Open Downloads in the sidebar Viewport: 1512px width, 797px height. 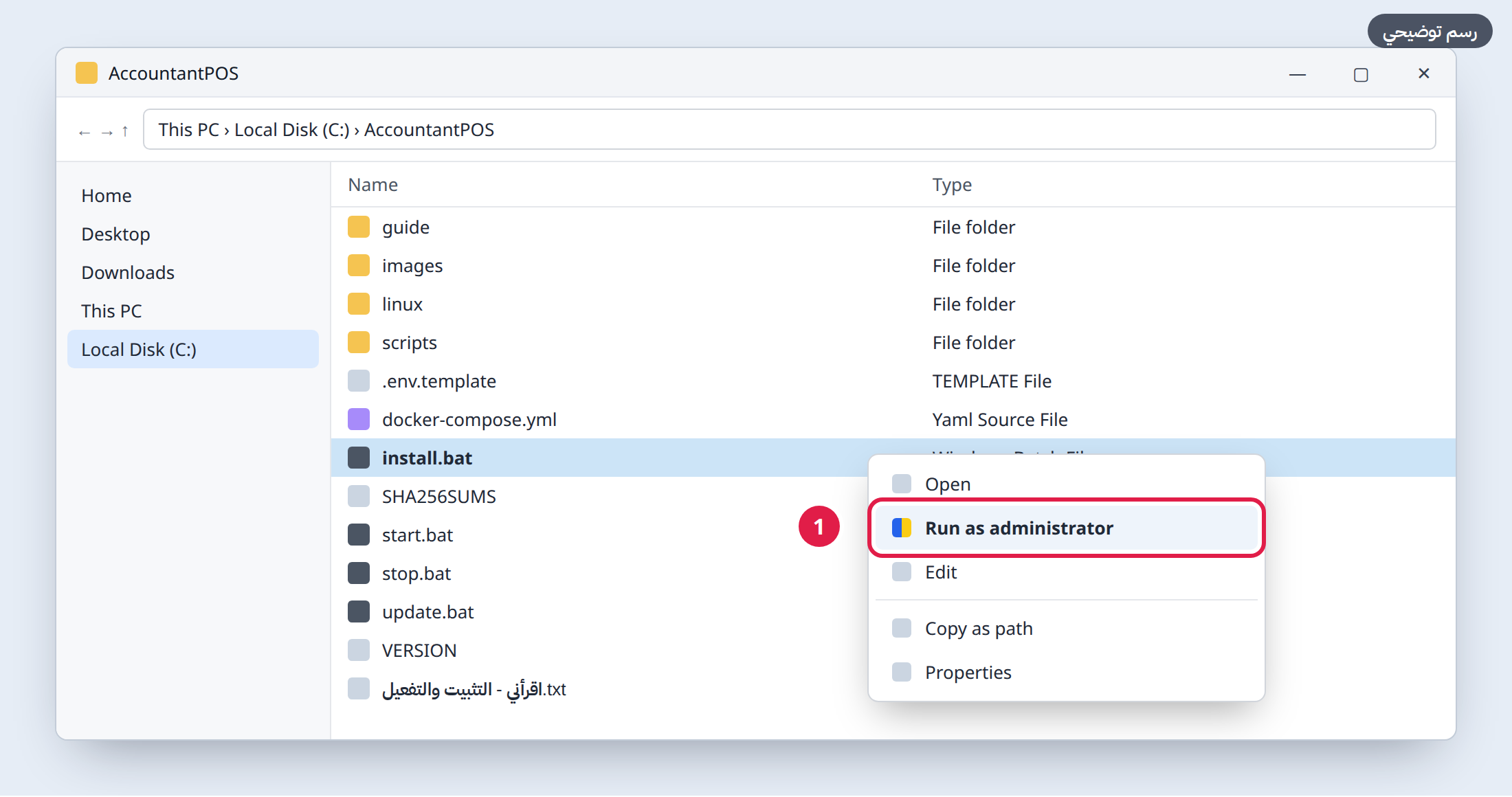[x=193, y=273]
